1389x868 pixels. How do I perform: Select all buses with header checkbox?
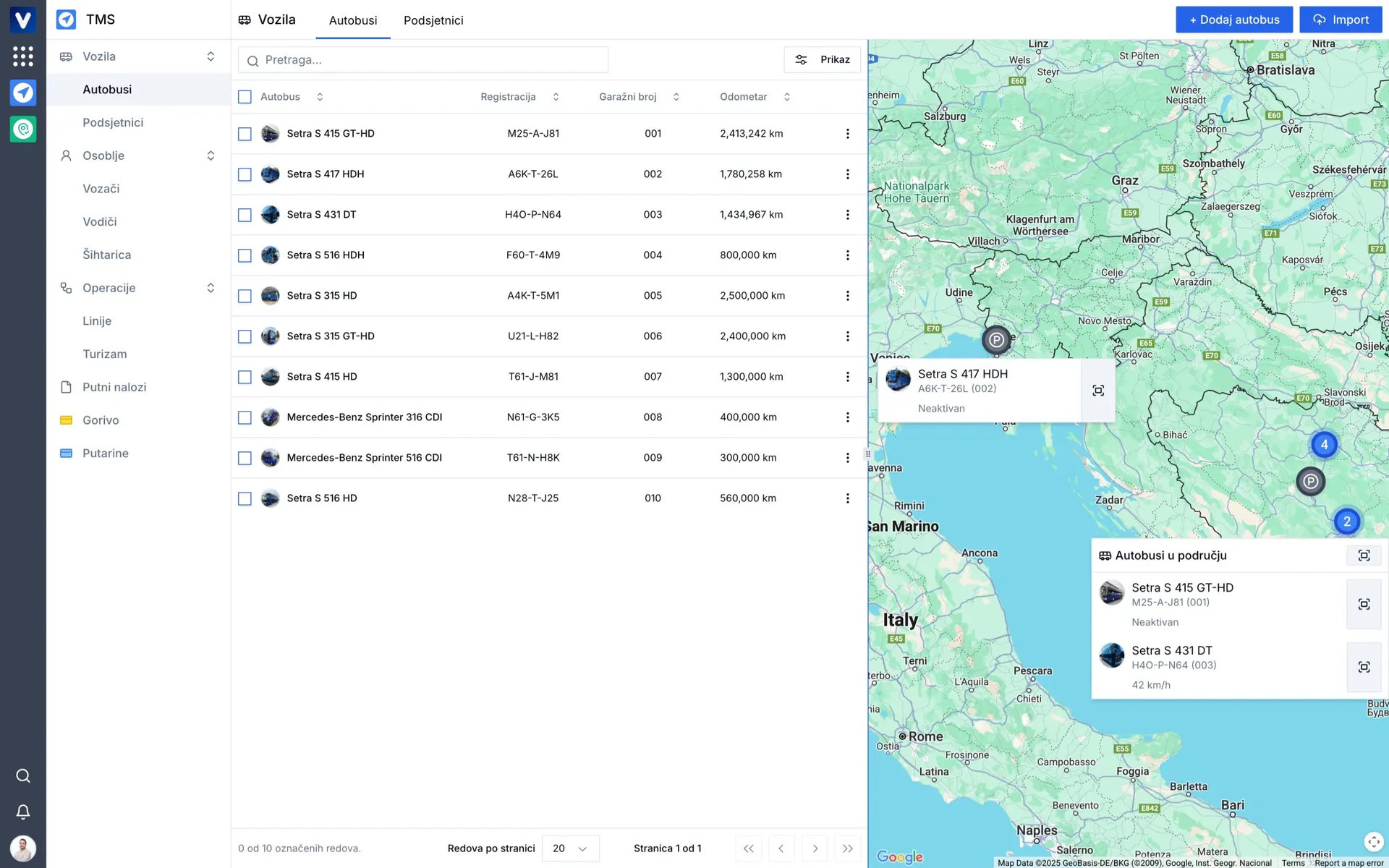coord(245,97)
